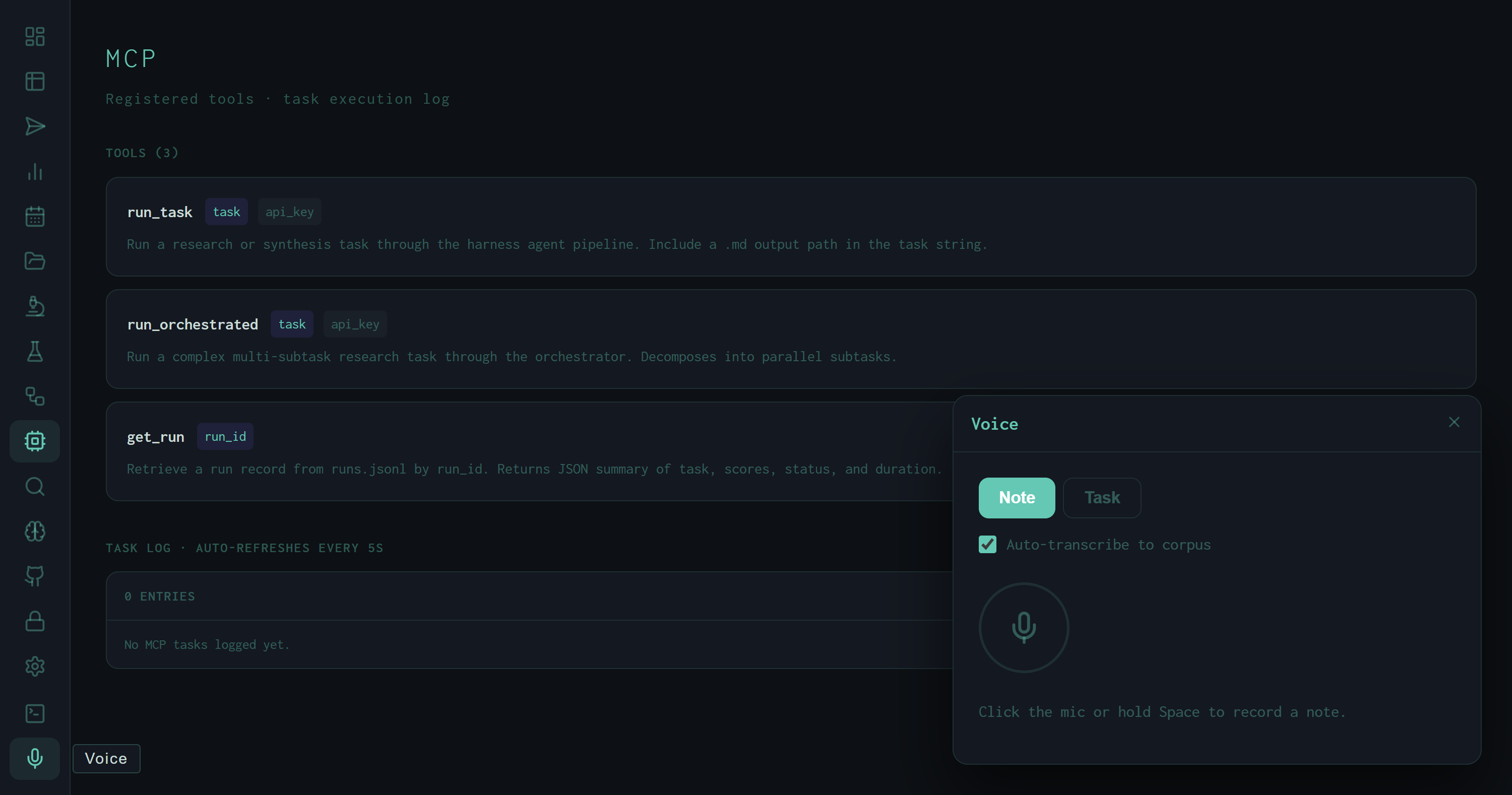Open the folder icon in sidebar
The image size is (1512, 795).
[x=35, y=261]
